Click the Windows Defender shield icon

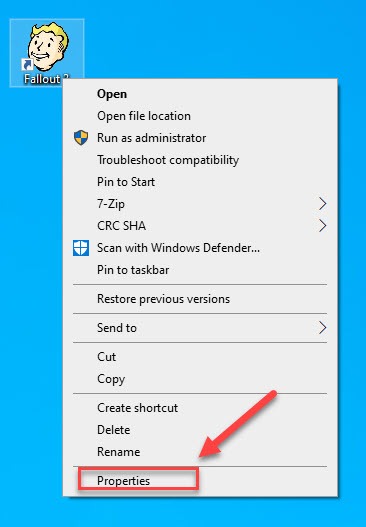(81, 248)
